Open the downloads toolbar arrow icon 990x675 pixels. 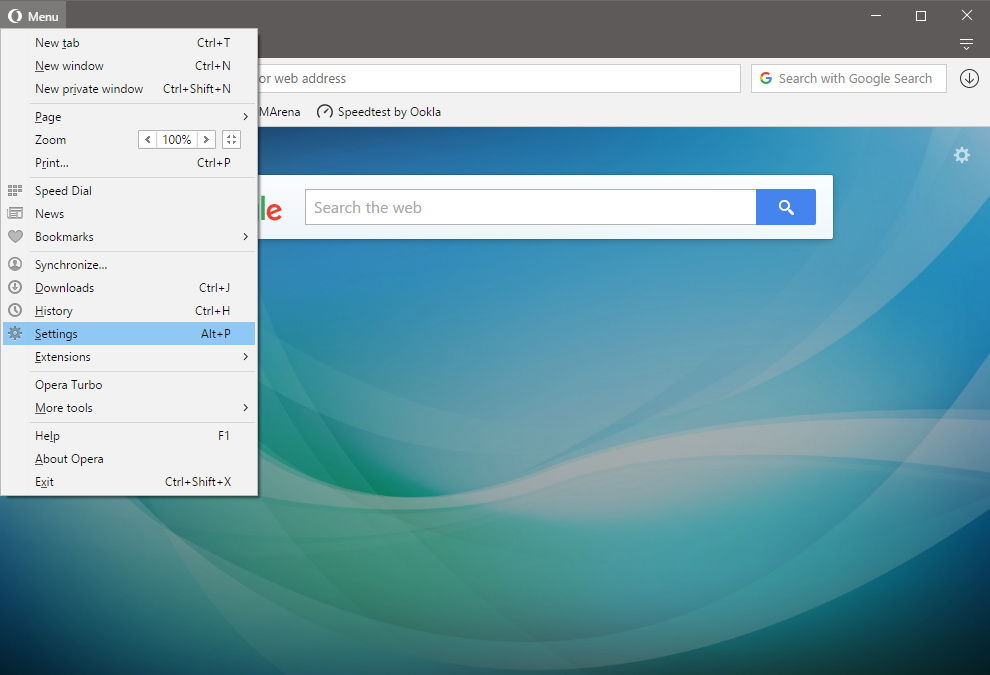[x=969, y=78]
